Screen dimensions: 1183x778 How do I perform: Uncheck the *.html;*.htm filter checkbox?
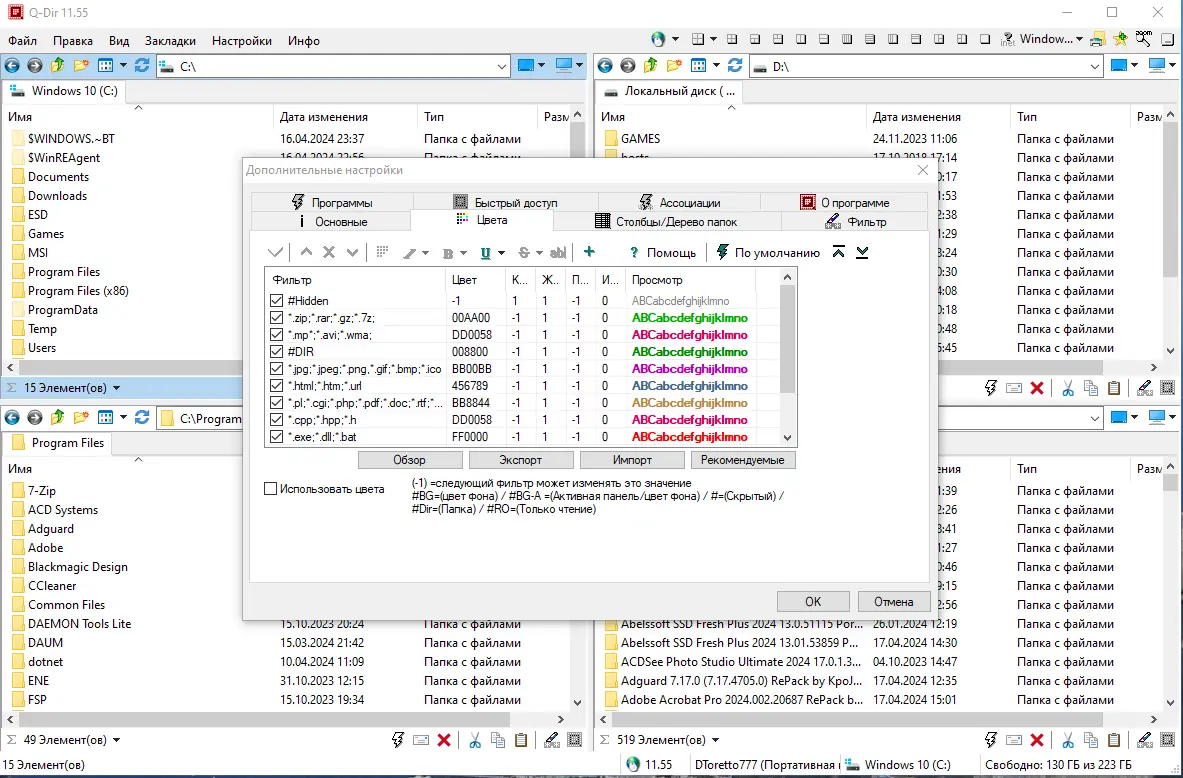pyautogui.click(x=277, y=386)
